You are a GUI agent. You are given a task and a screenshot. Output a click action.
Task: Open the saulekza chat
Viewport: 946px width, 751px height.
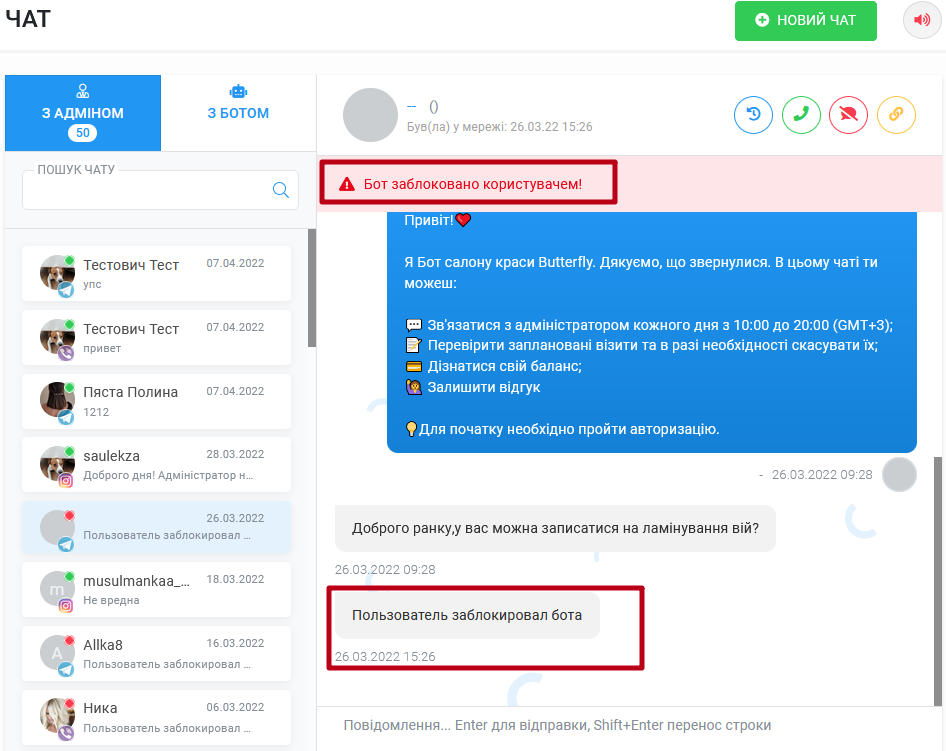click(x=156, y=464)
